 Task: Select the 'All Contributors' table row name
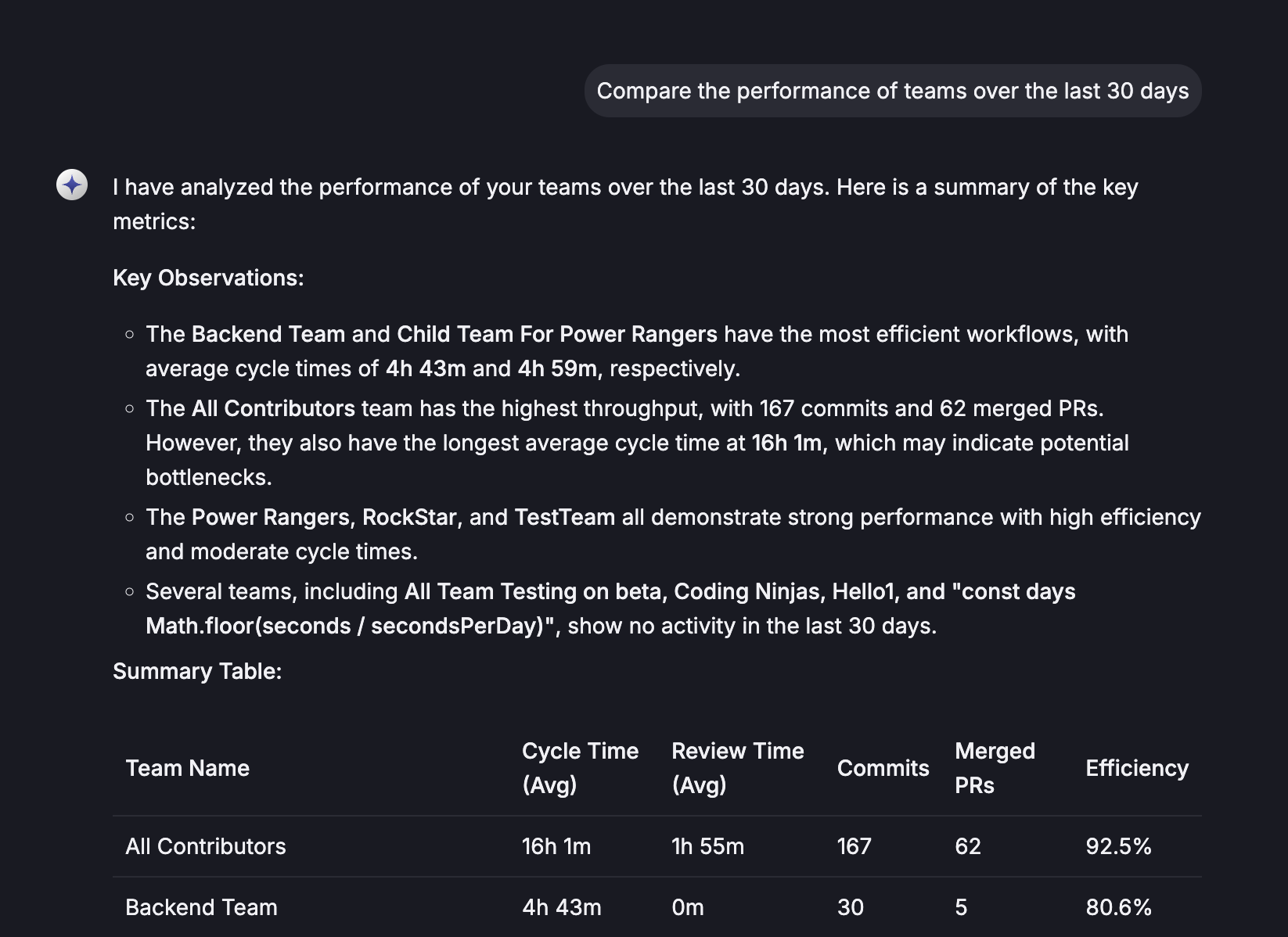205,846
